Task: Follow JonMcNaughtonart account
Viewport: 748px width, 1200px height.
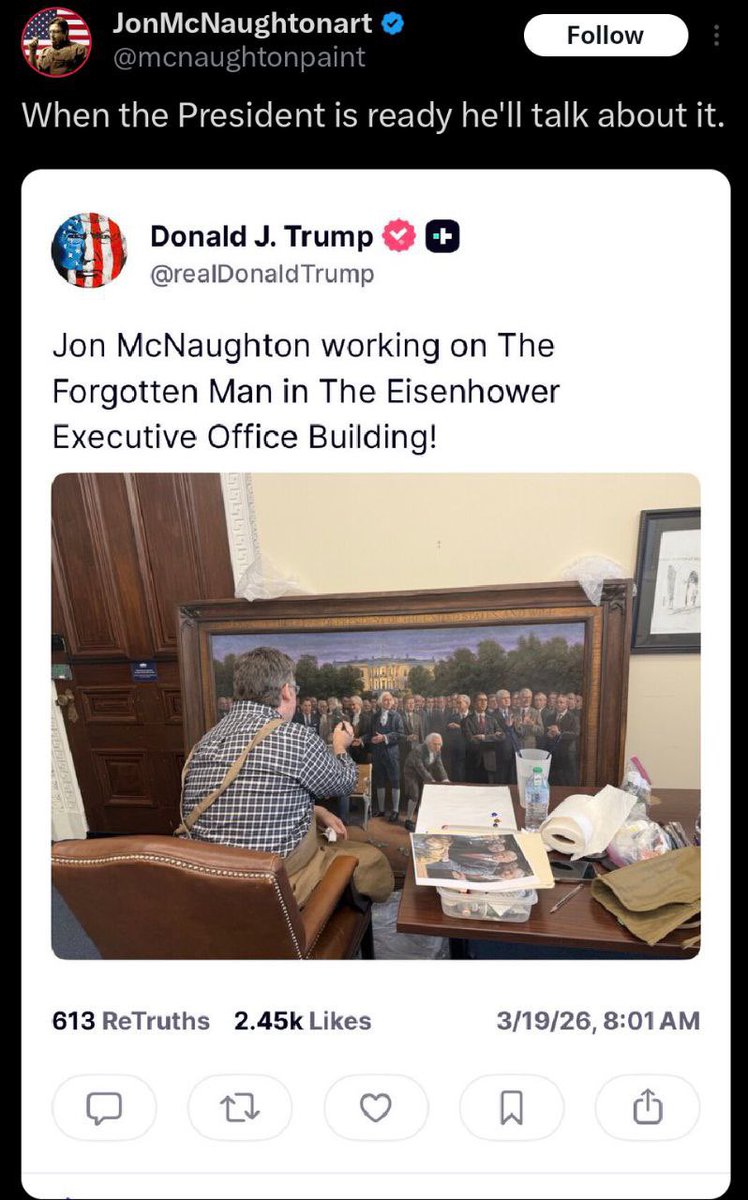Action: click(x=606, y=36)
